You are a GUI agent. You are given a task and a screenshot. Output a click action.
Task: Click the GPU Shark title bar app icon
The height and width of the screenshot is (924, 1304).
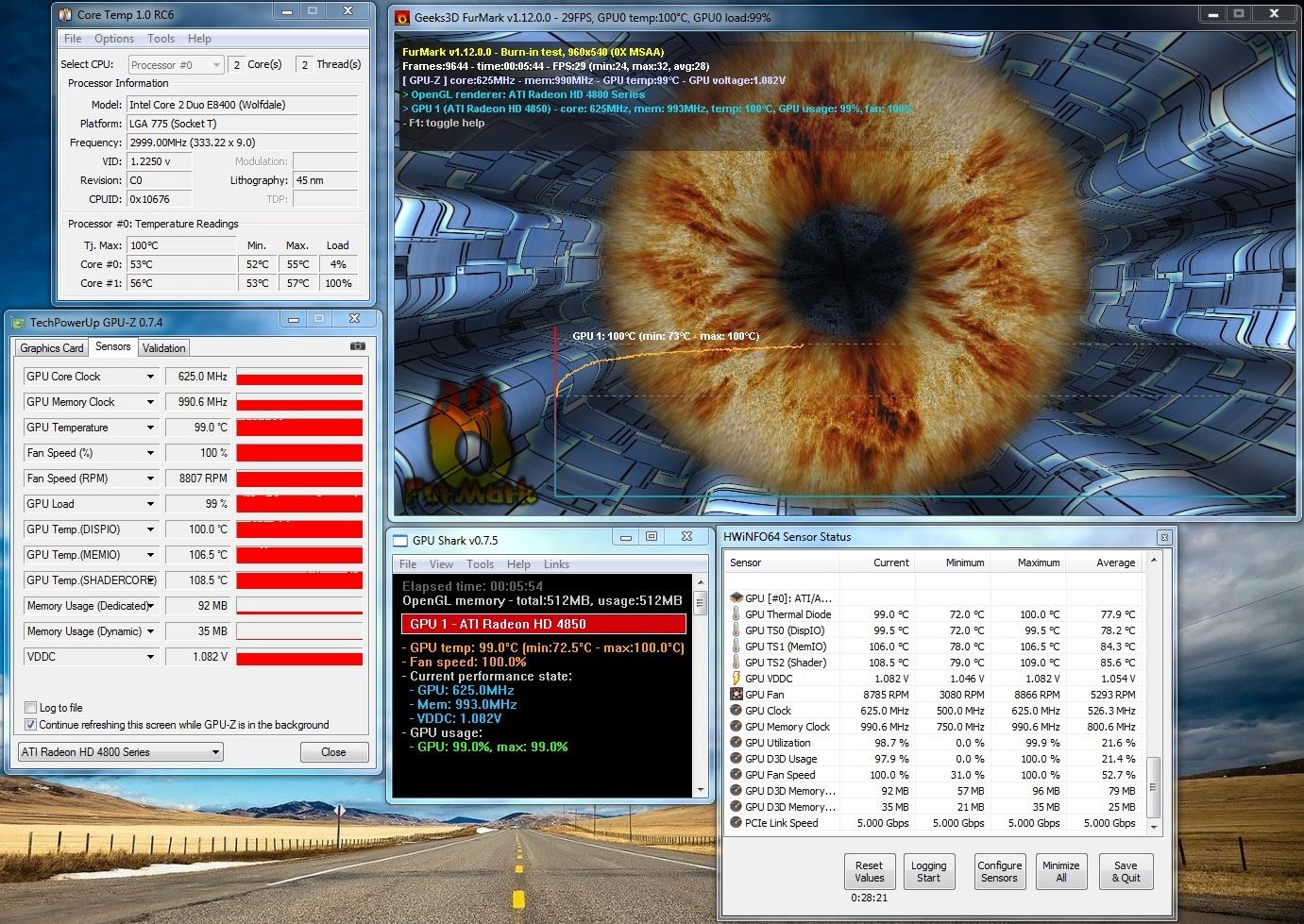[x=400, y=540]
